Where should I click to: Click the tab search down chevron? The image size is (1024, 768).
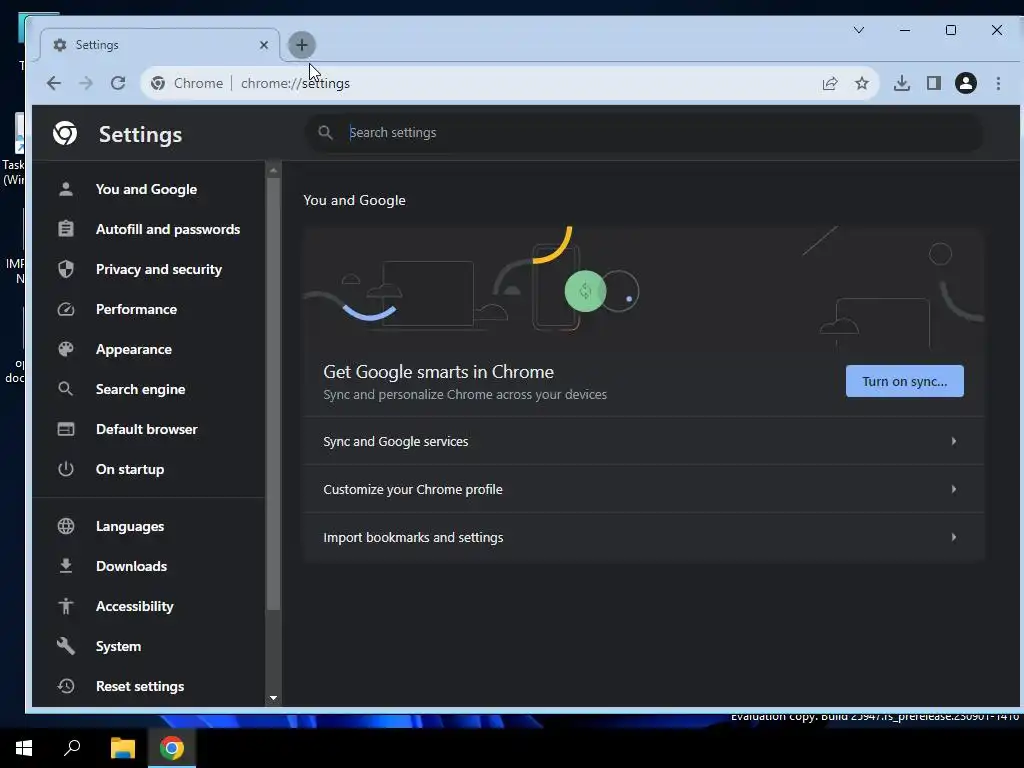point(859,30)
